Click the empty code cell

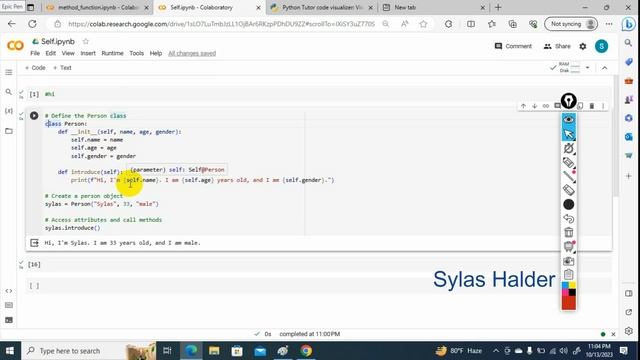click(318, 286)
